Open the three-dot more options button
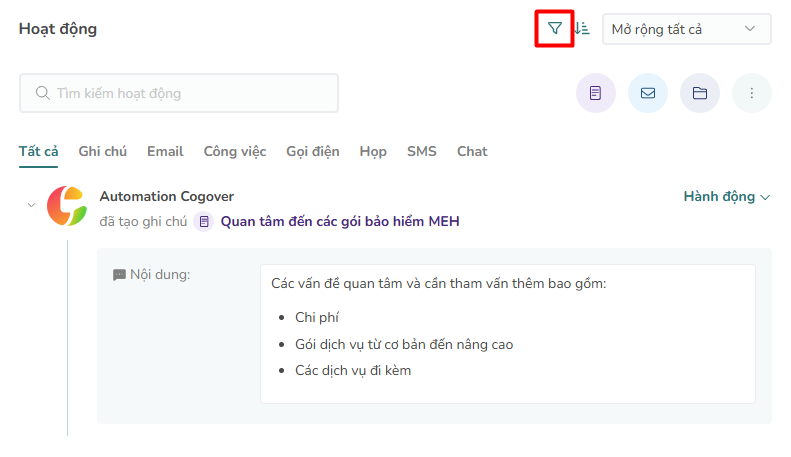 click(752, 93)
